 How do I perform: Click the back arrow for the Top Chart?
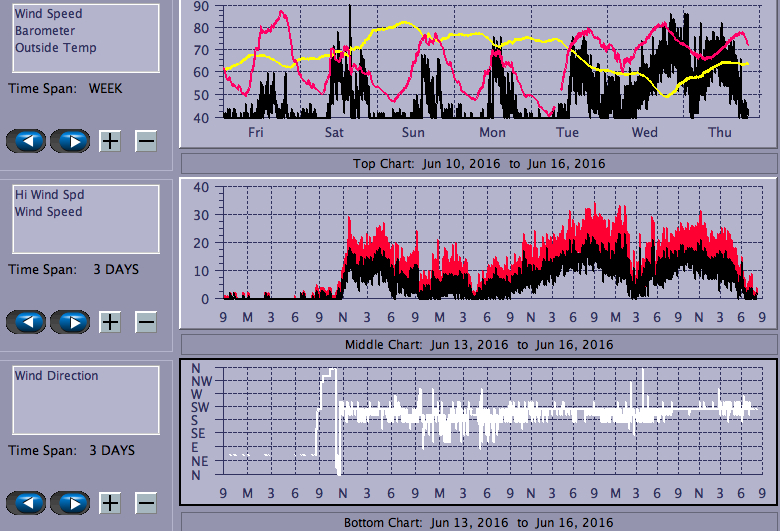[26, 141]
